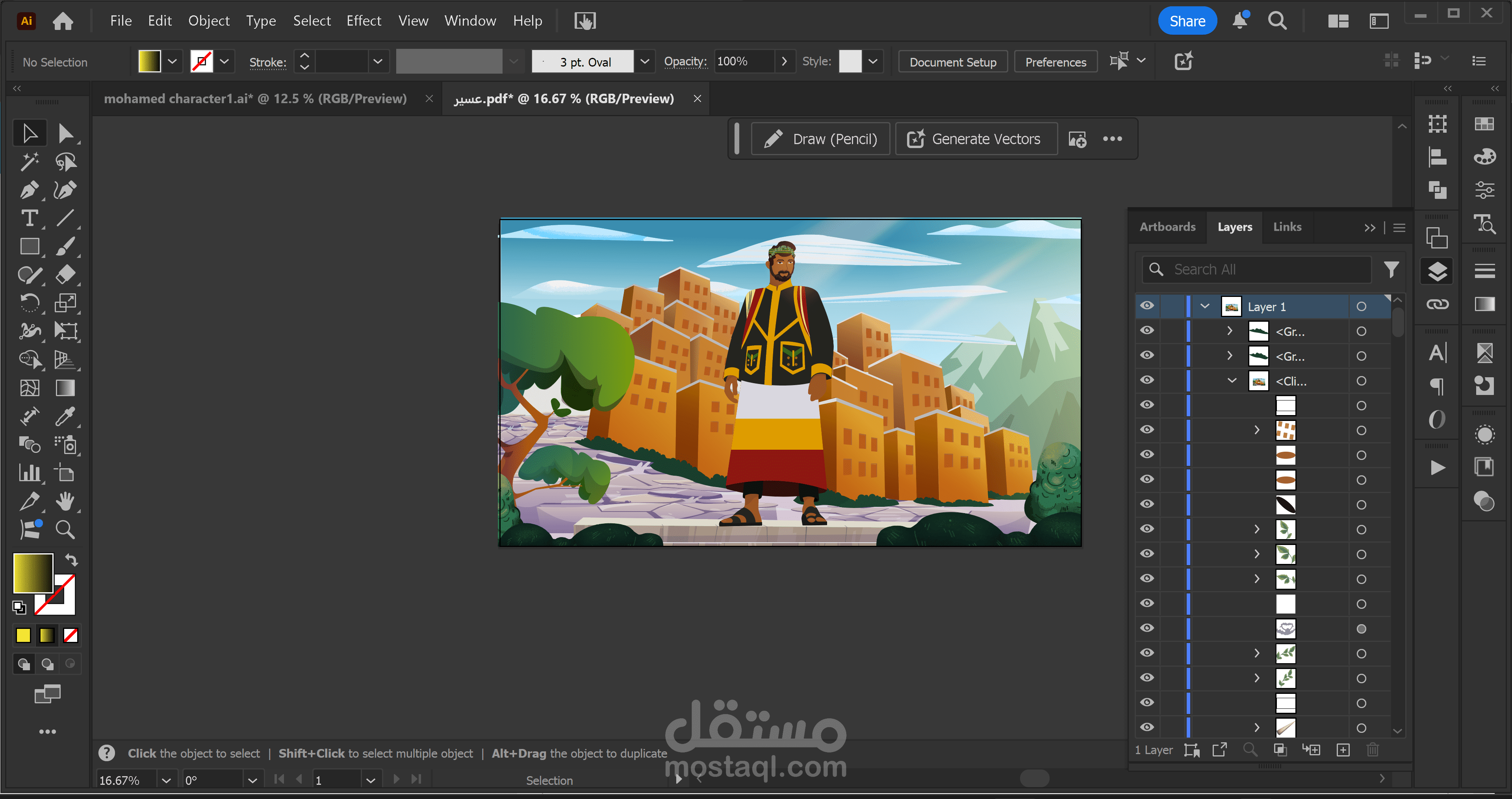1512x799 pixels.
Task: Select the Column Graph tool
Action: point(30,473)
